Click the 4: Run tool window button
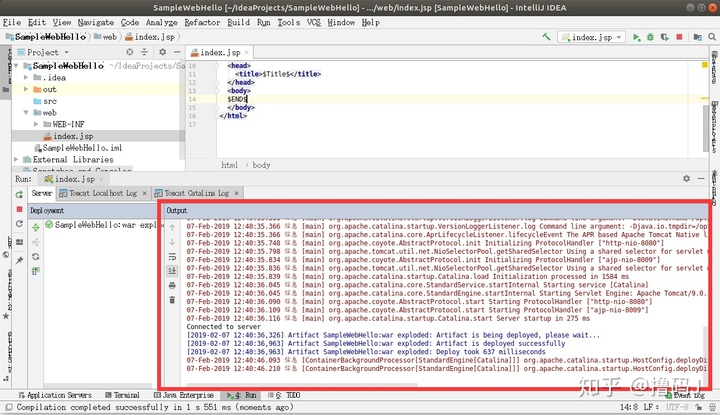720x415 pixels. [242, 395]
